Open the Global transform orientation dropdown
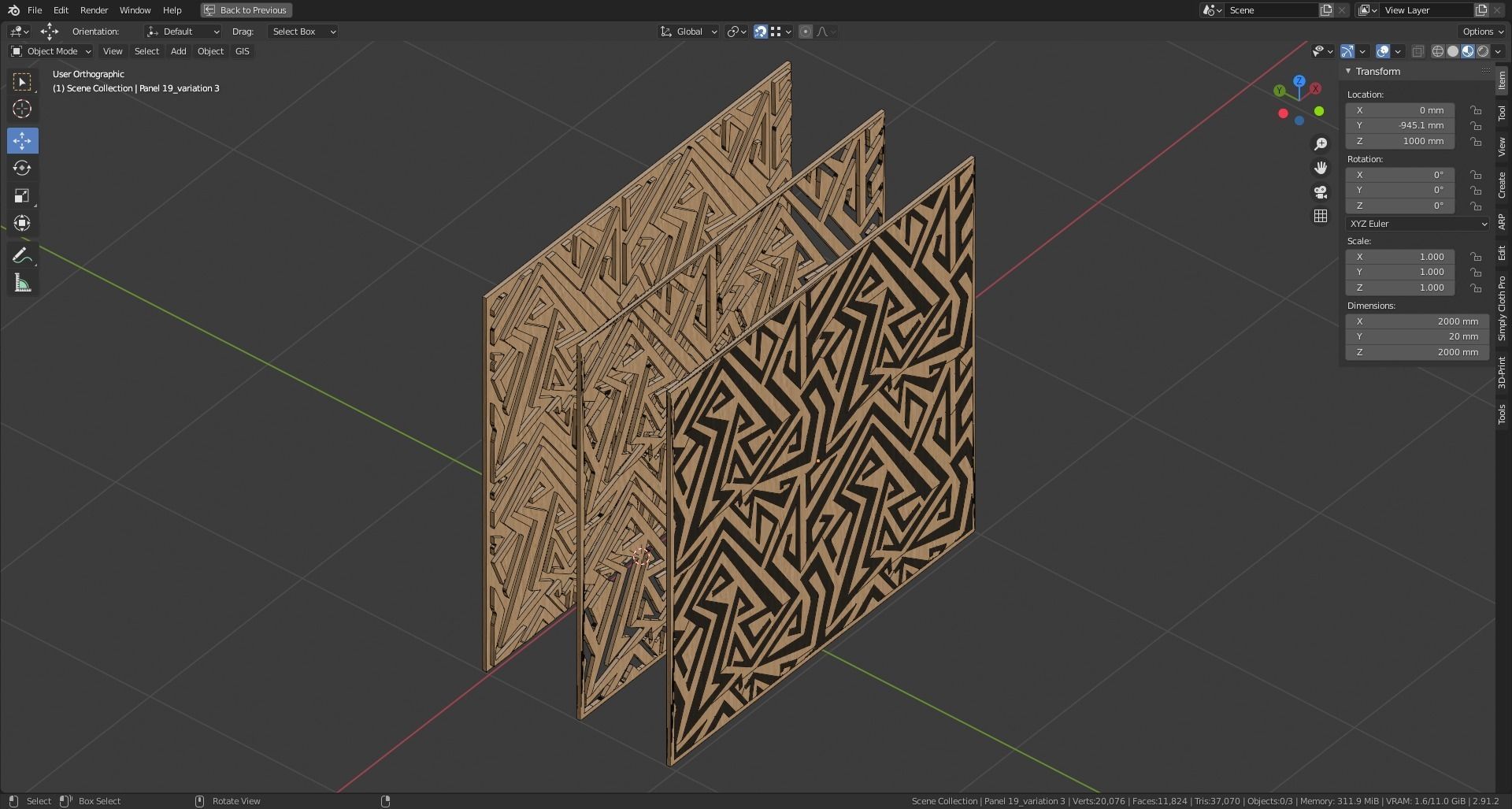 tap(688, 32)
